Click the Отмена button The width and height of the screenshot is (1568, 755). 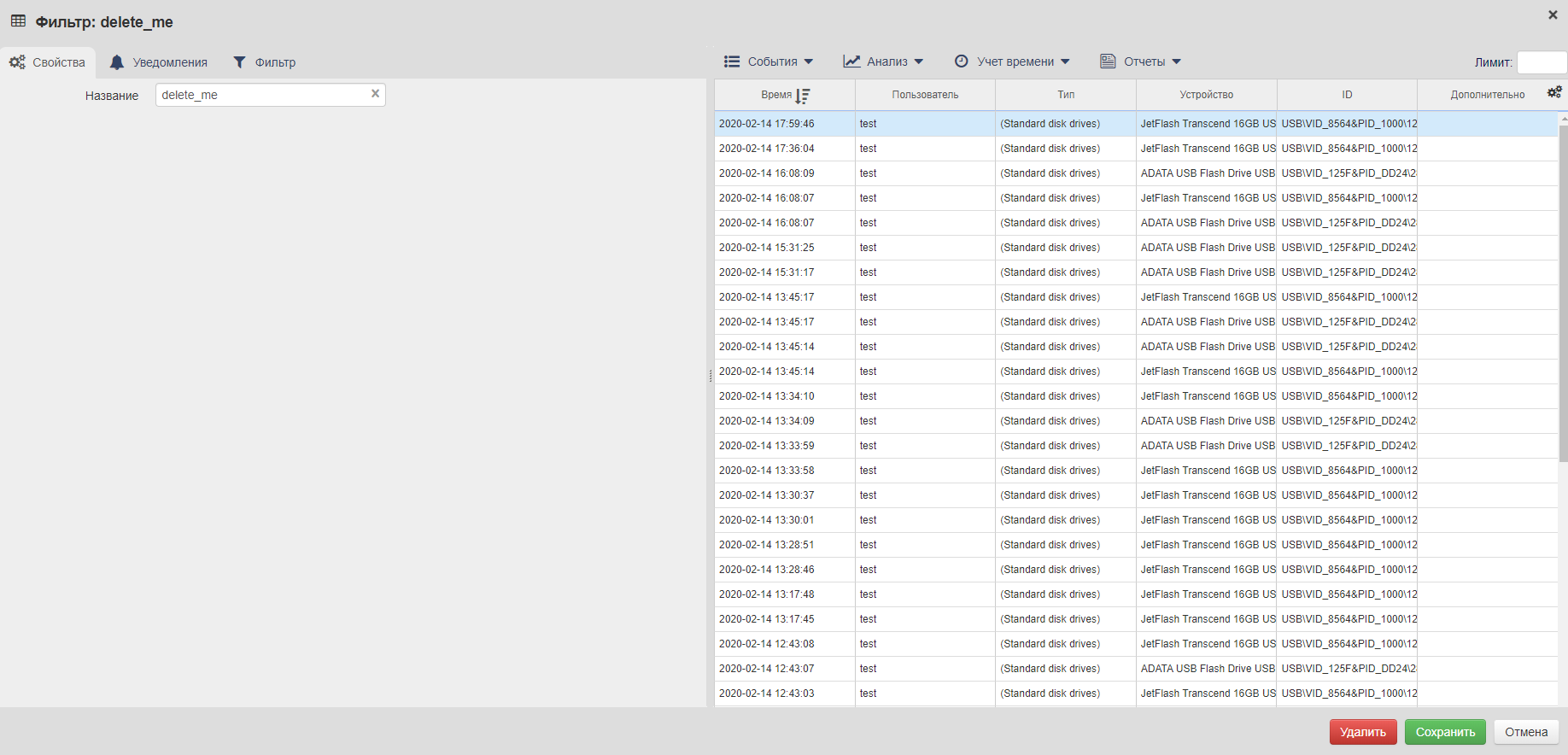(x=1526, y=732)
